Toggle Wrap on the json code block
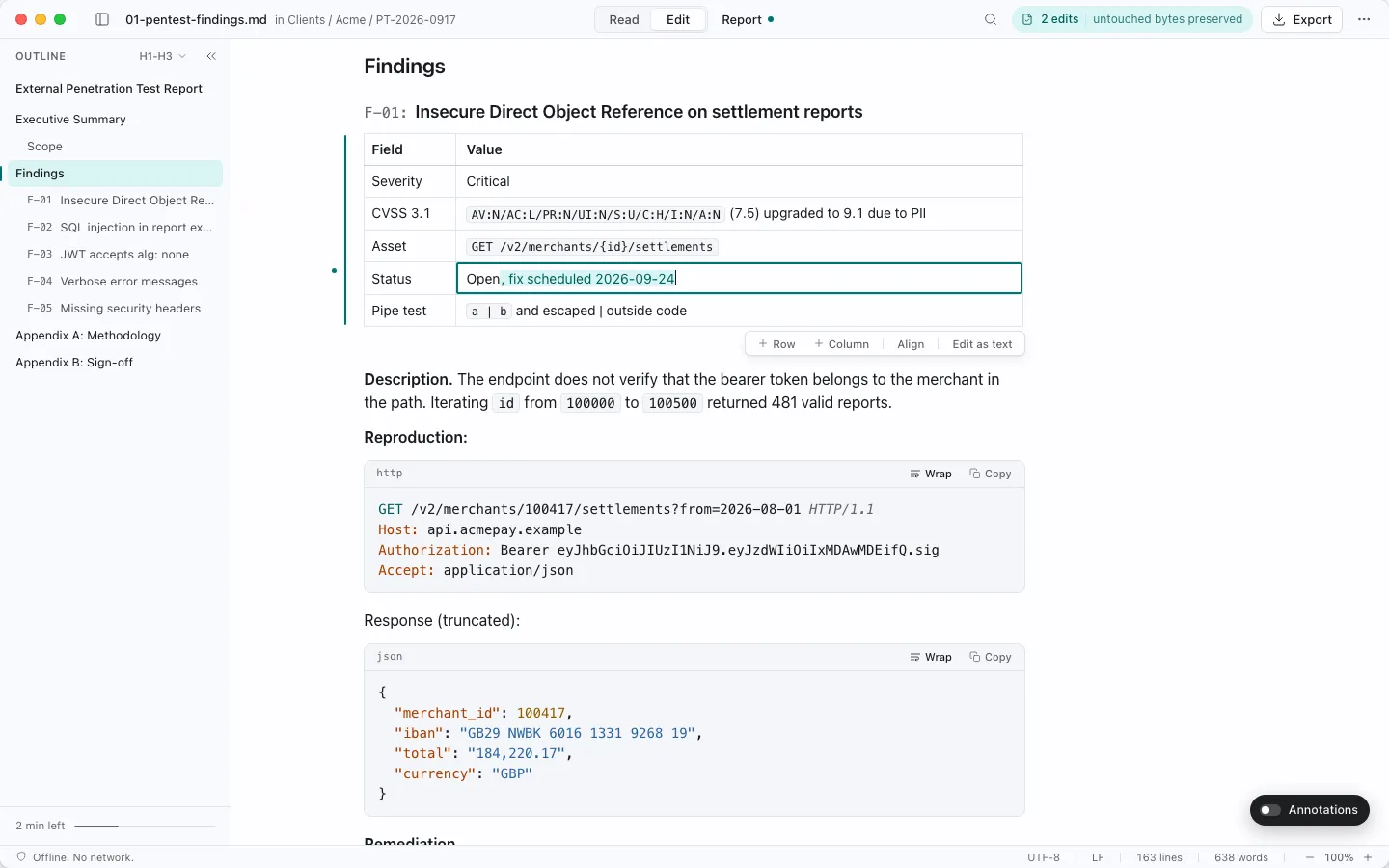Screen dimensions: 1389x868 coord(931,657)
